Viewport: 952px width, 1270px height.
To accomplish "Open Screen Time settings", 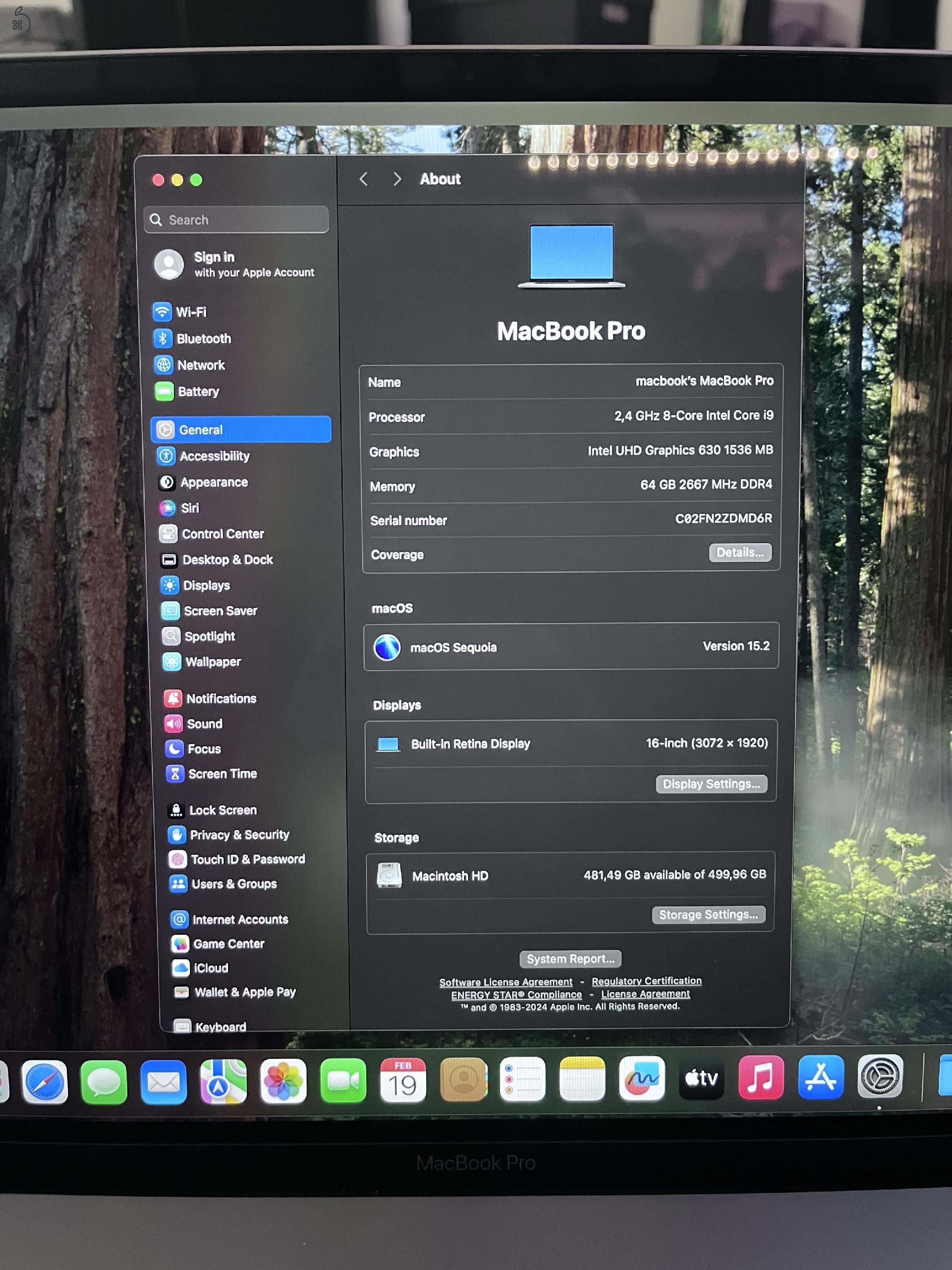I will pos(212,773).
